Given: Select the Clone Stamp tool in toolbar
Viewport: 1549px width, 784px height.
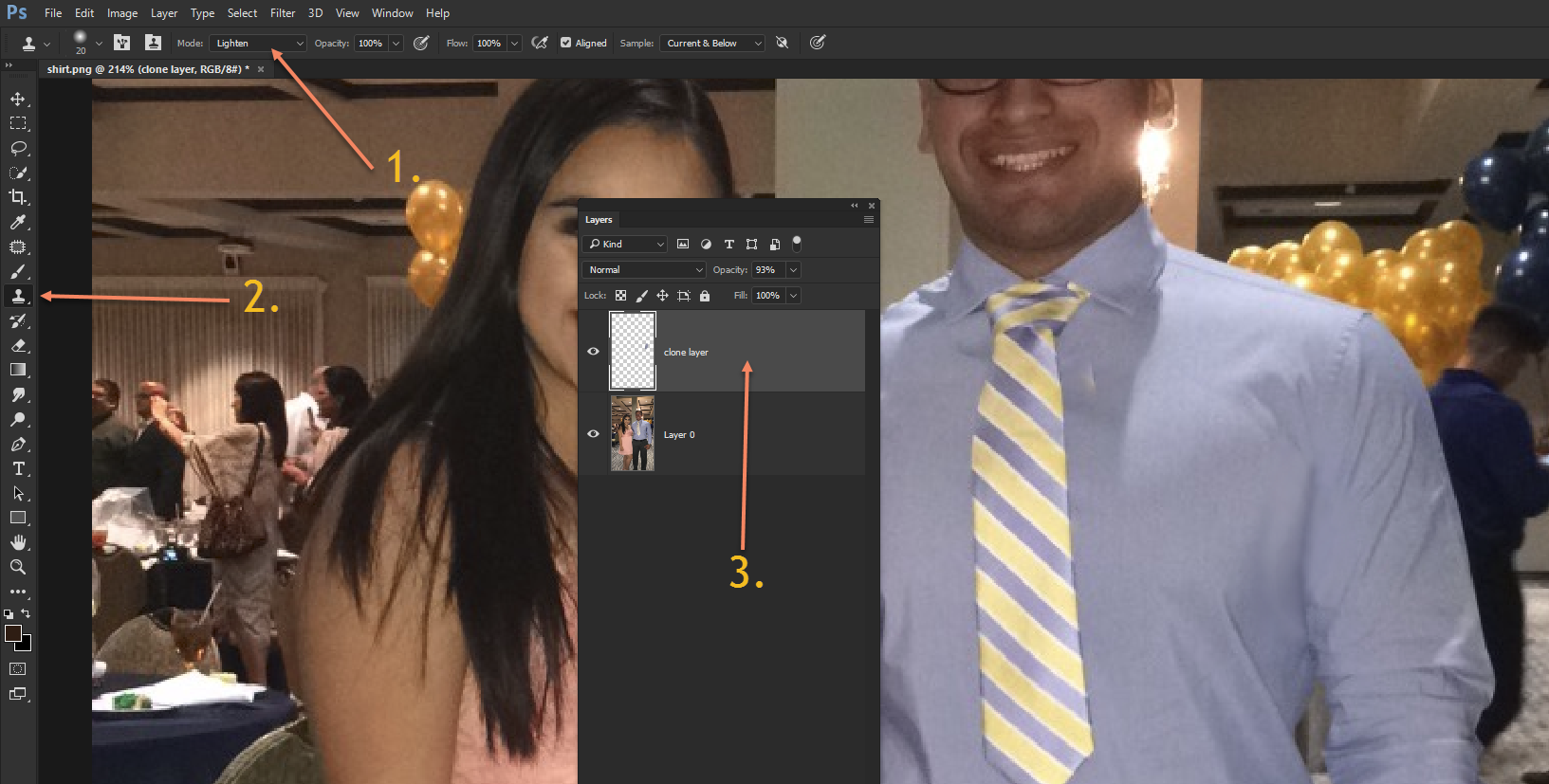Looking at the screenshot, I should 18,296.
